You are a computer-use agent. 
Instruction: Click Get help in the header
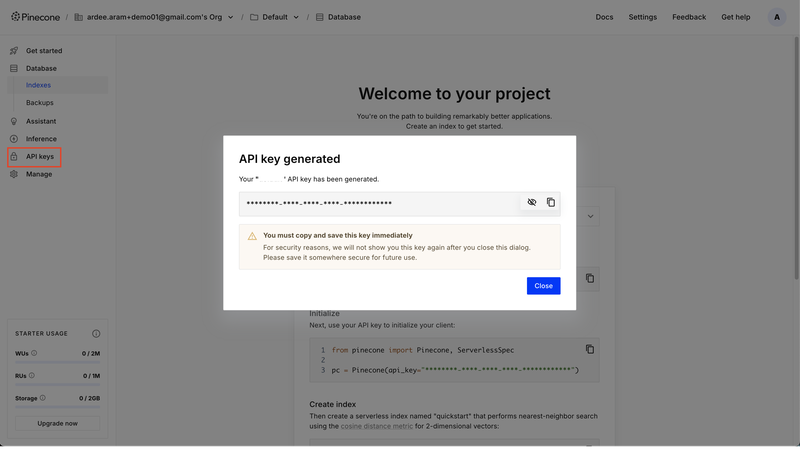point(735,17)
